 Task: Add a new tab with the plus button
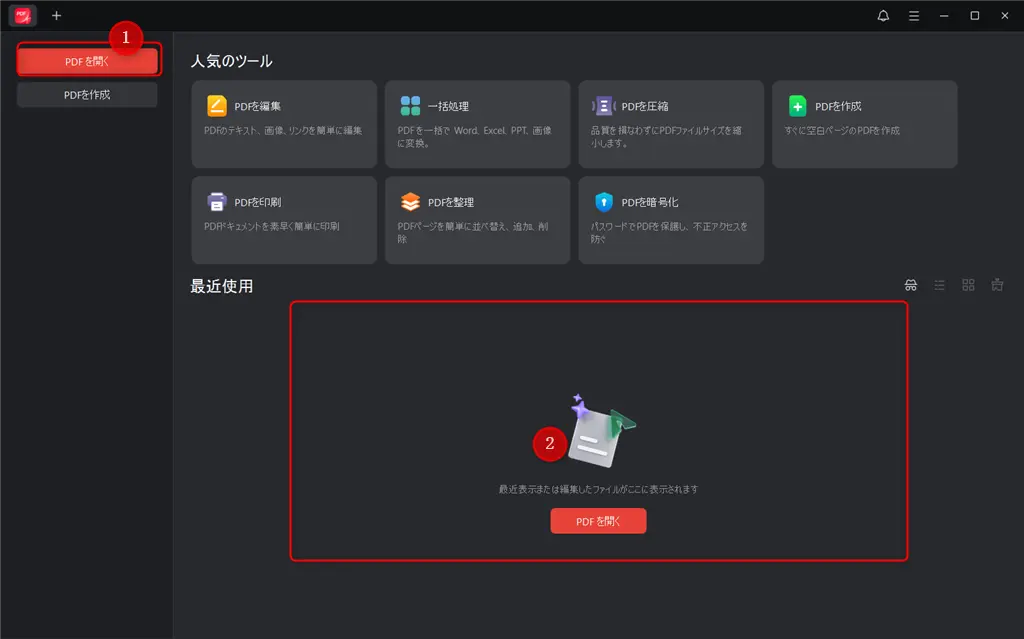click(x=56, y=15)
